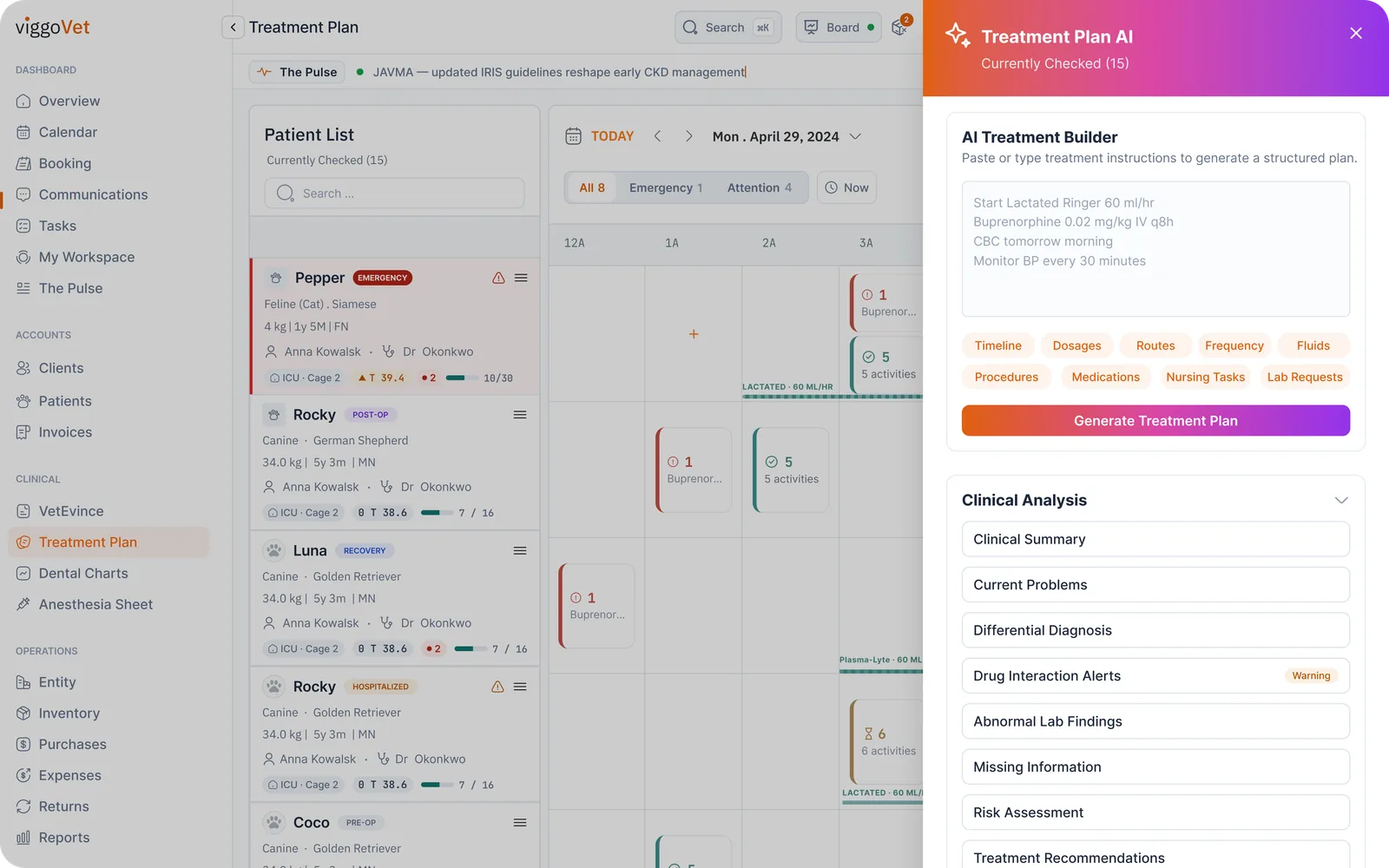The image size is (1389, 868).
Task: Toggle the Lab Requests chip
Action: 1304,377
